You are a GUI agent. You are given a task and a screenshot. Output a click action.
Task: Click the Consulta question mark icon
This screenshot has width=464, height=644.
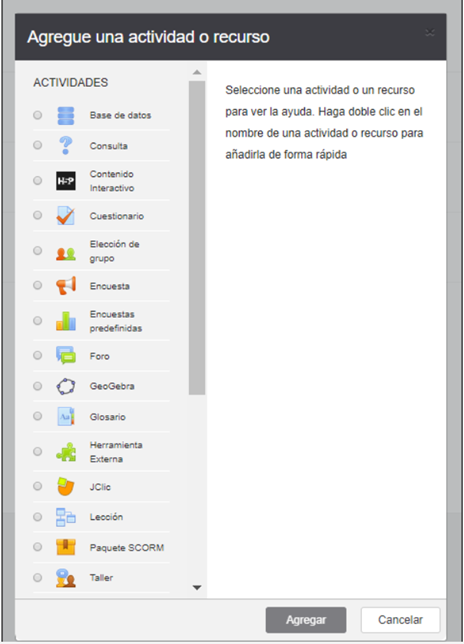tap(66, 146)
